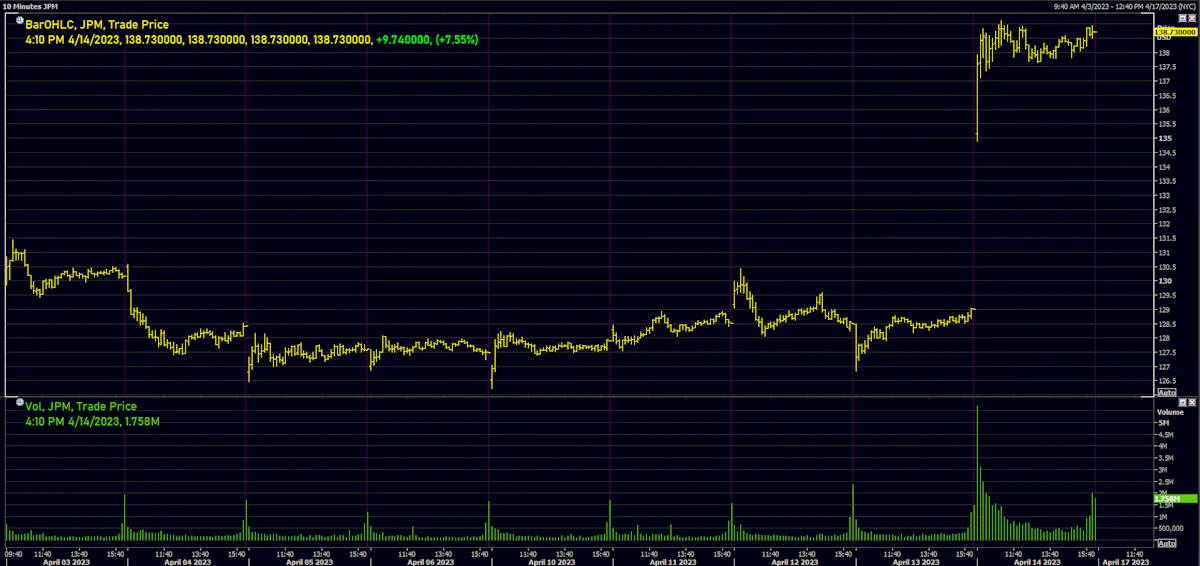Click the April 11 2023 date label
1200x566 pixels.
(673, 561)
